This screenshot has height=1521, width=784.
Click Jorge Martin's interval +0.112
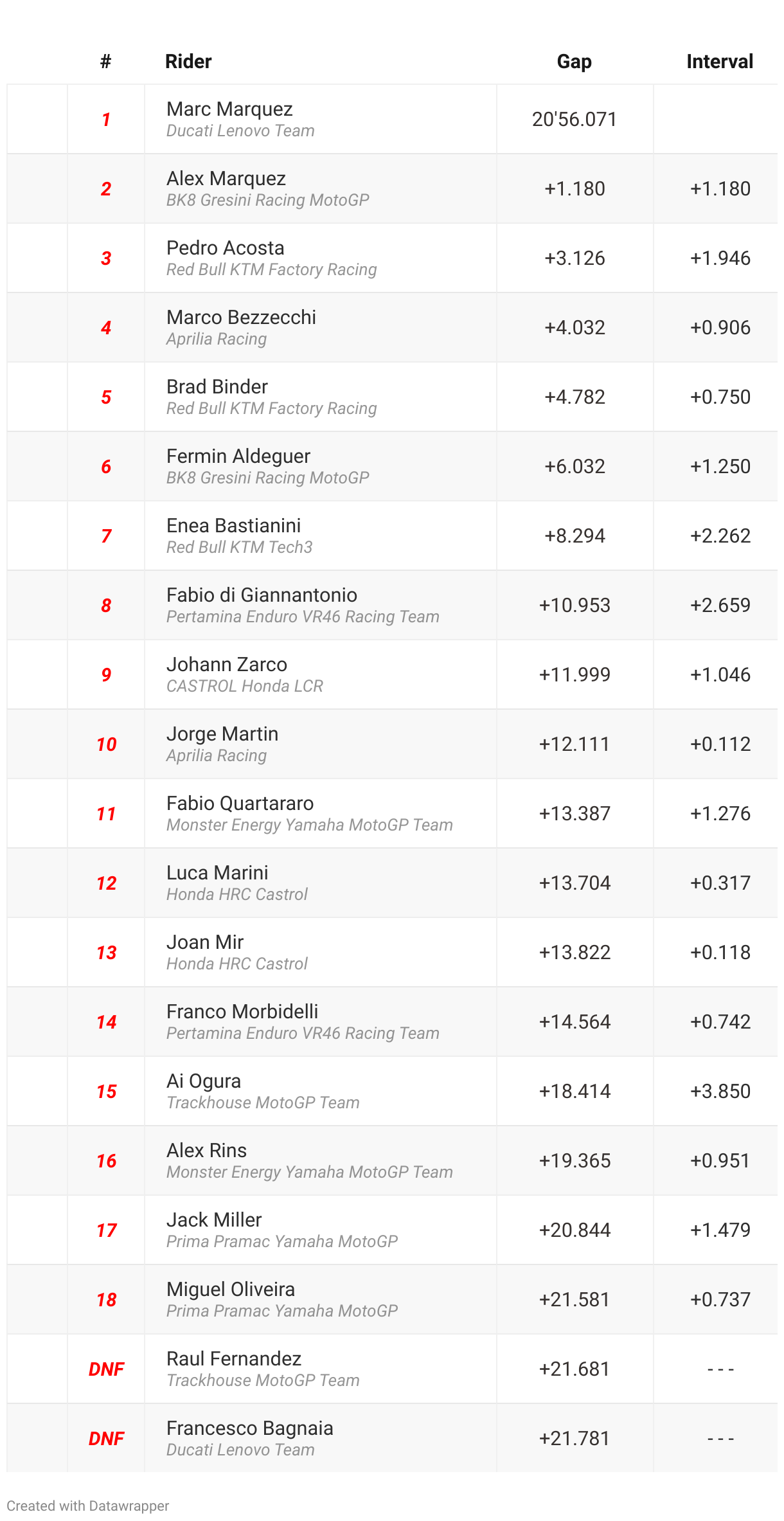point(720,744)
